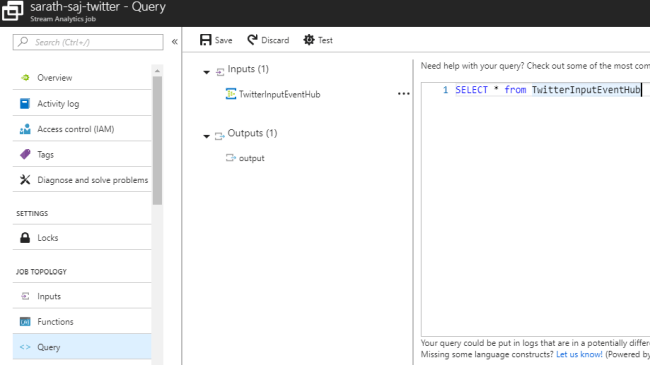Click the 'from' keyword in query

tap(515, 90)
